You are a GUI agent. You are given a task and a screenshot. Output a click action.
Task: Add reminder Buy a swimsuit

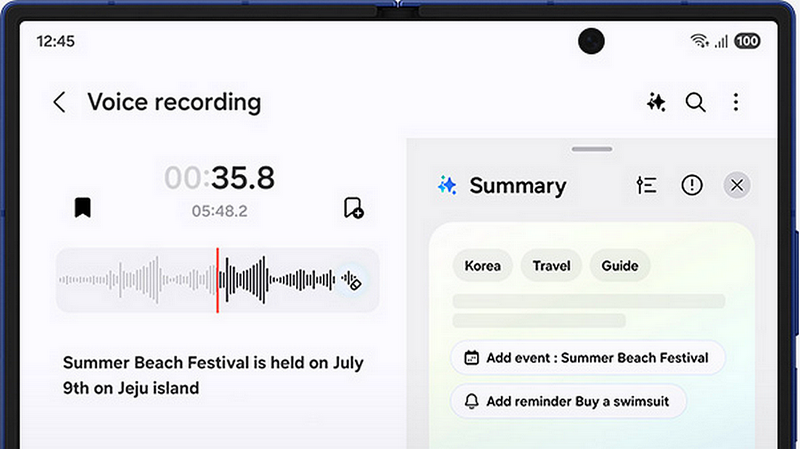568,401
